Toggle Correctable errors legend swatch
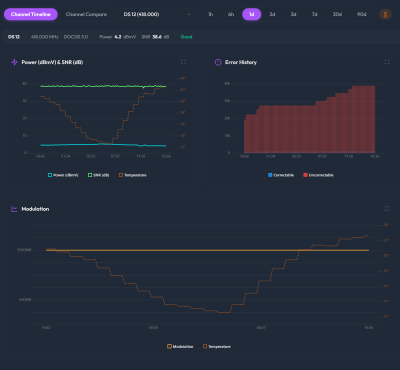The width and height of the screenshot is (400, 370). [270, 175]
